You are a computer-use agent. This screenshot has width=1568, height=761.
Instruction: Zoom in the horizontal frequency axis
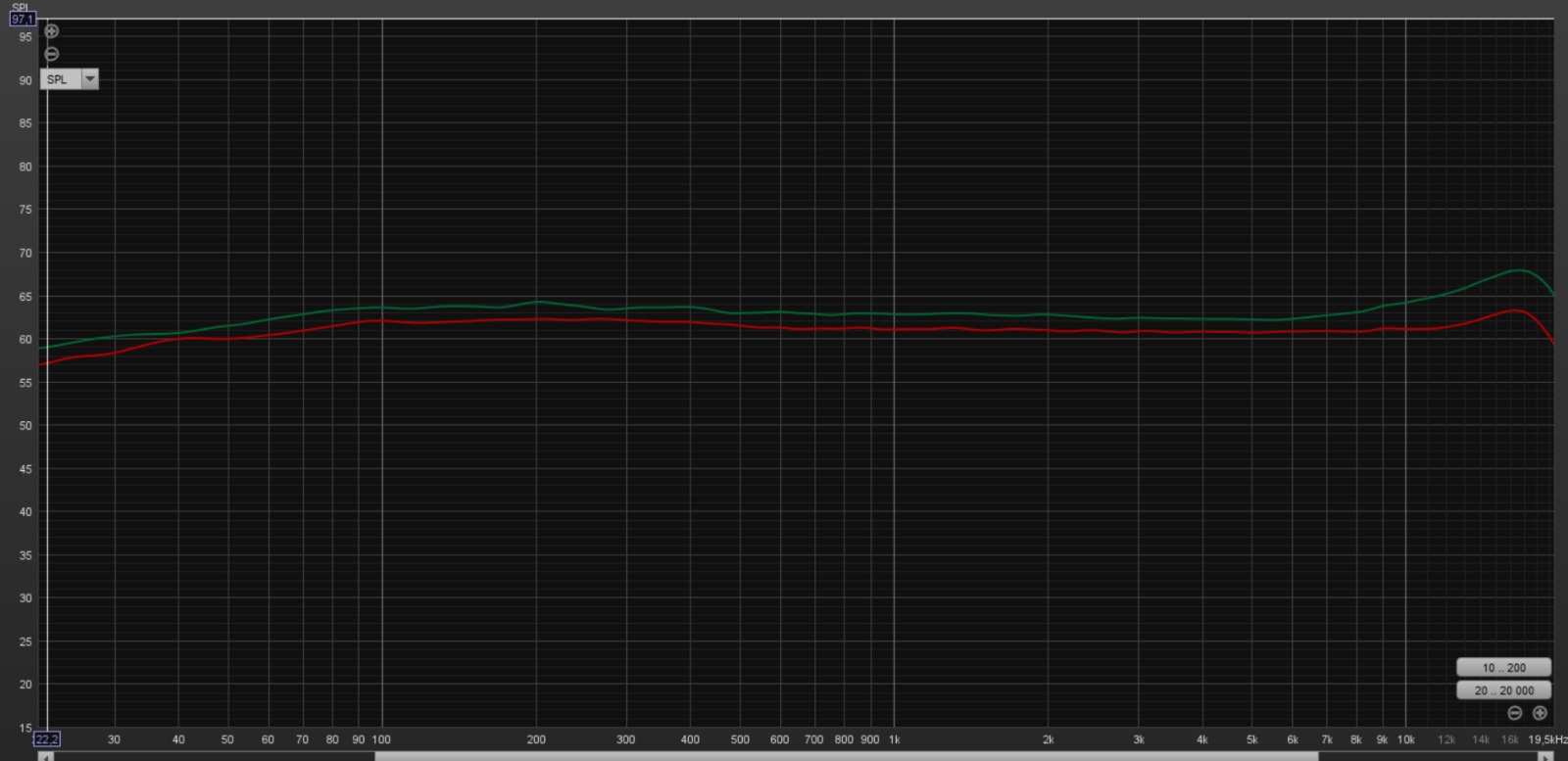point(1540,713)
